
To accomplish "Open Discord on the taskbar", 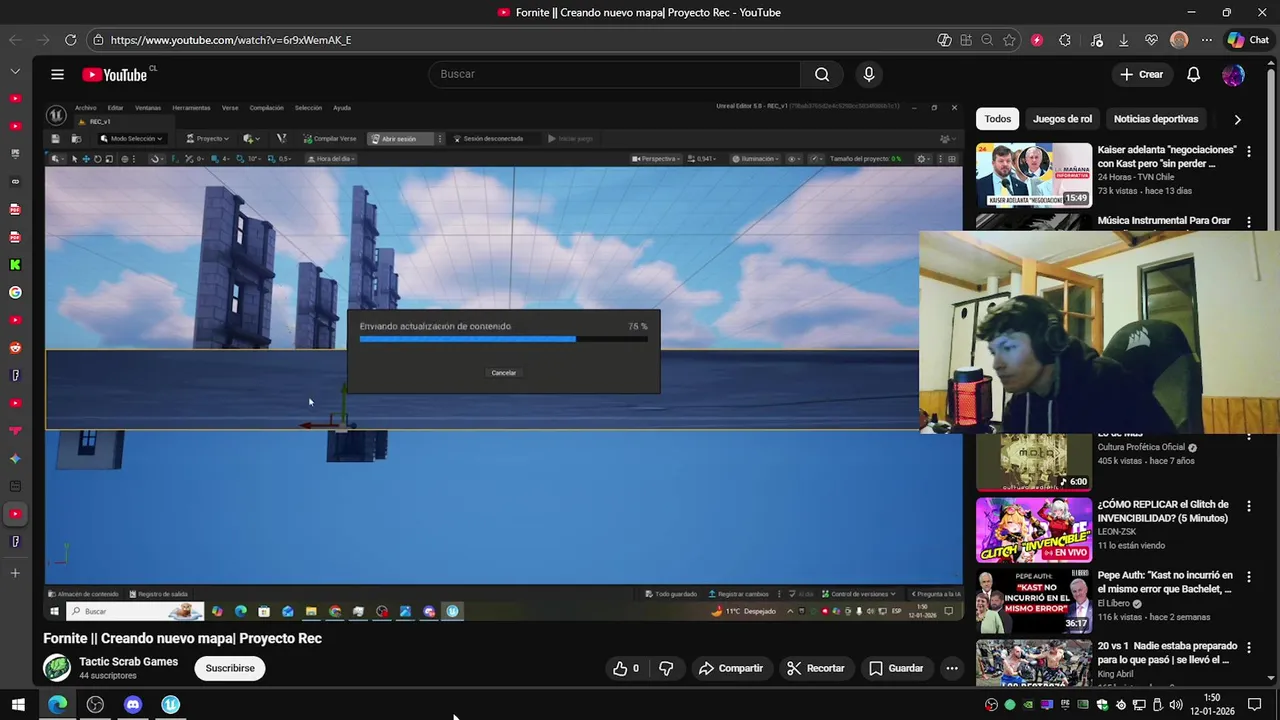I will coord(133,705).
